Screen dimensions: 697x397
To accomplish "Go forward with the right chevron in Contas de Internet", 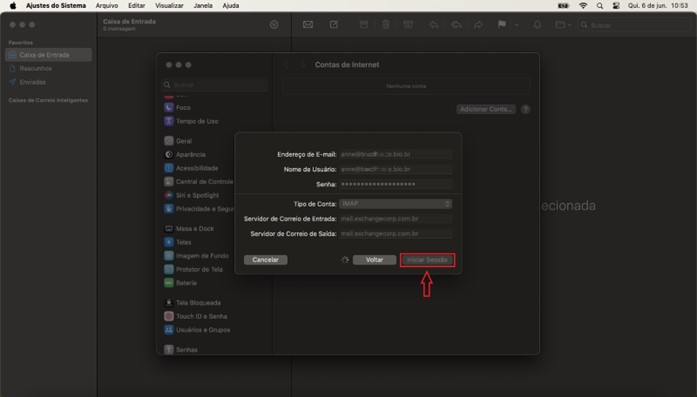I will [303, 65].
